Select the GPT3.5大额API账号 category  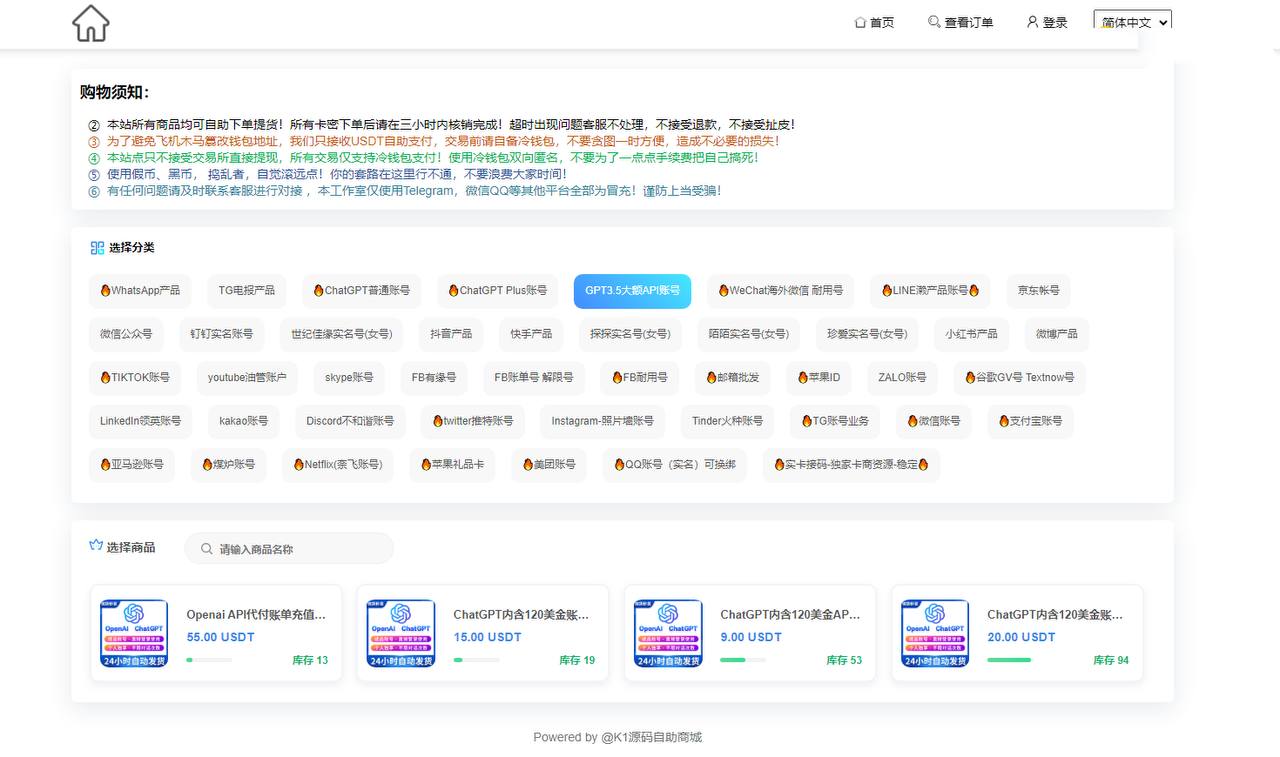pyautogui.click(x=632, y=291)
